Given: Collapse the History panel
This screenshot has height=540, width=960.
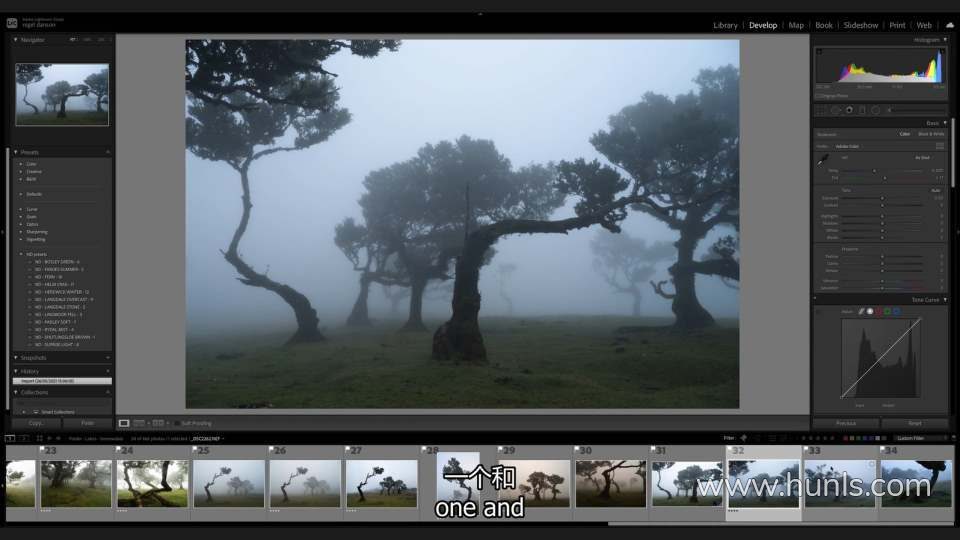Looking at the screenshot, I should [x=15, y=371].
